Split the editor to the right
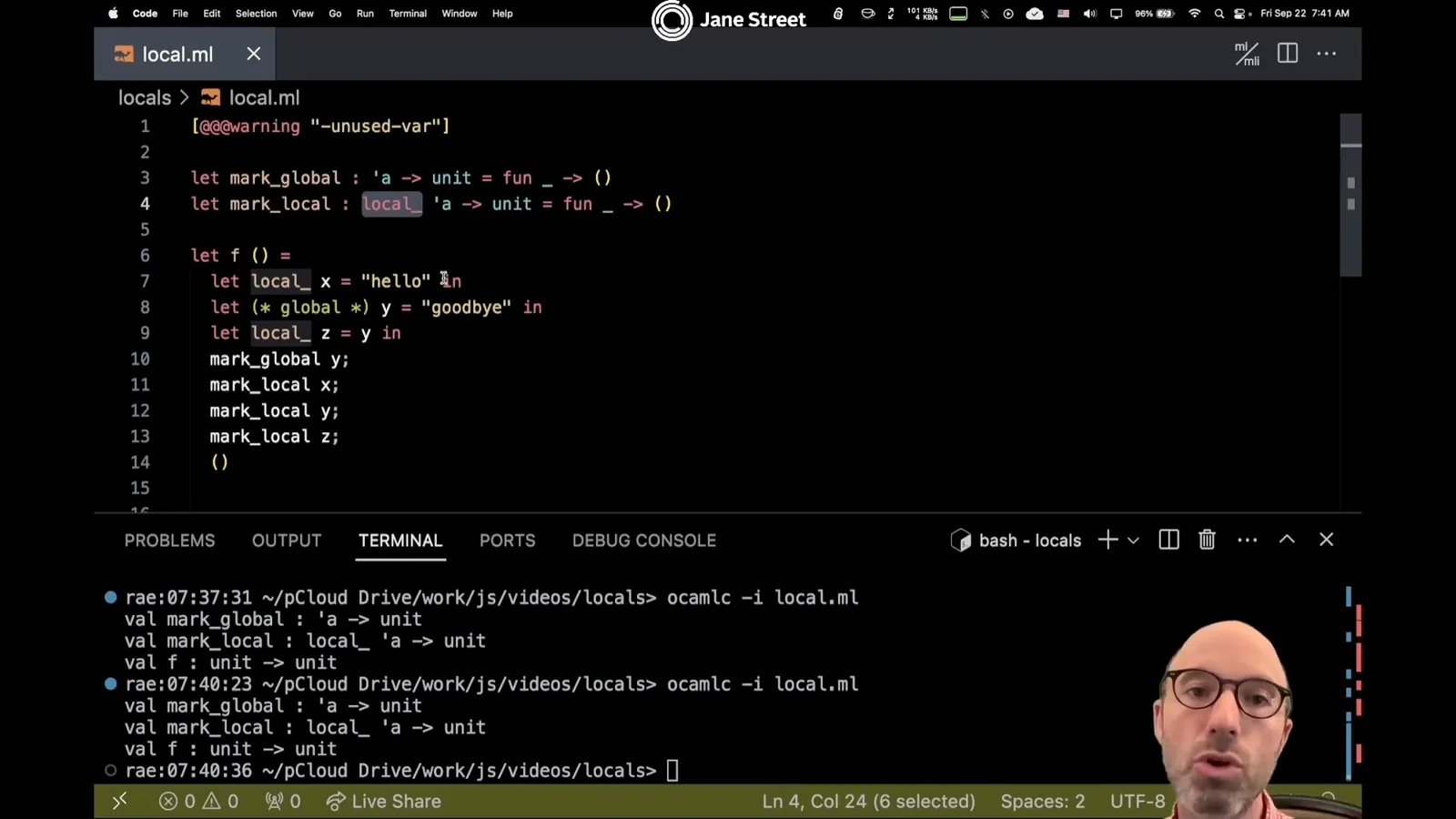Viewport: 1456px width, 819px height. 1288,54
